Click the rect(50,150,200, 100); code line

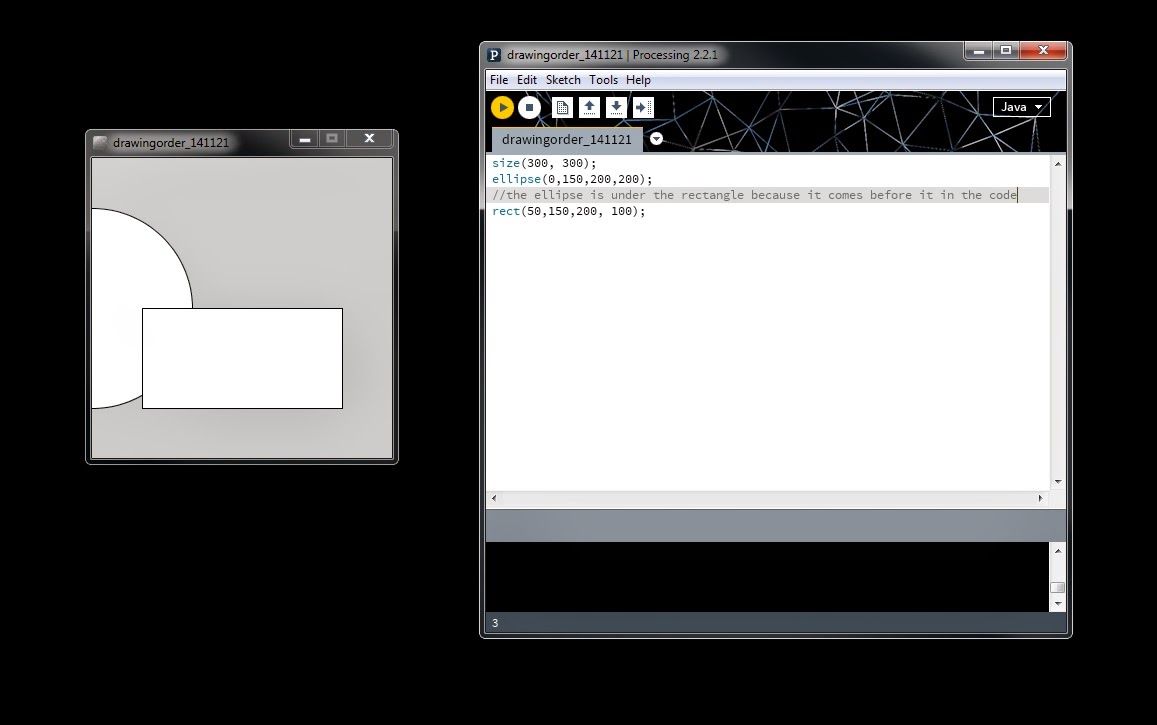click(569, 212)
